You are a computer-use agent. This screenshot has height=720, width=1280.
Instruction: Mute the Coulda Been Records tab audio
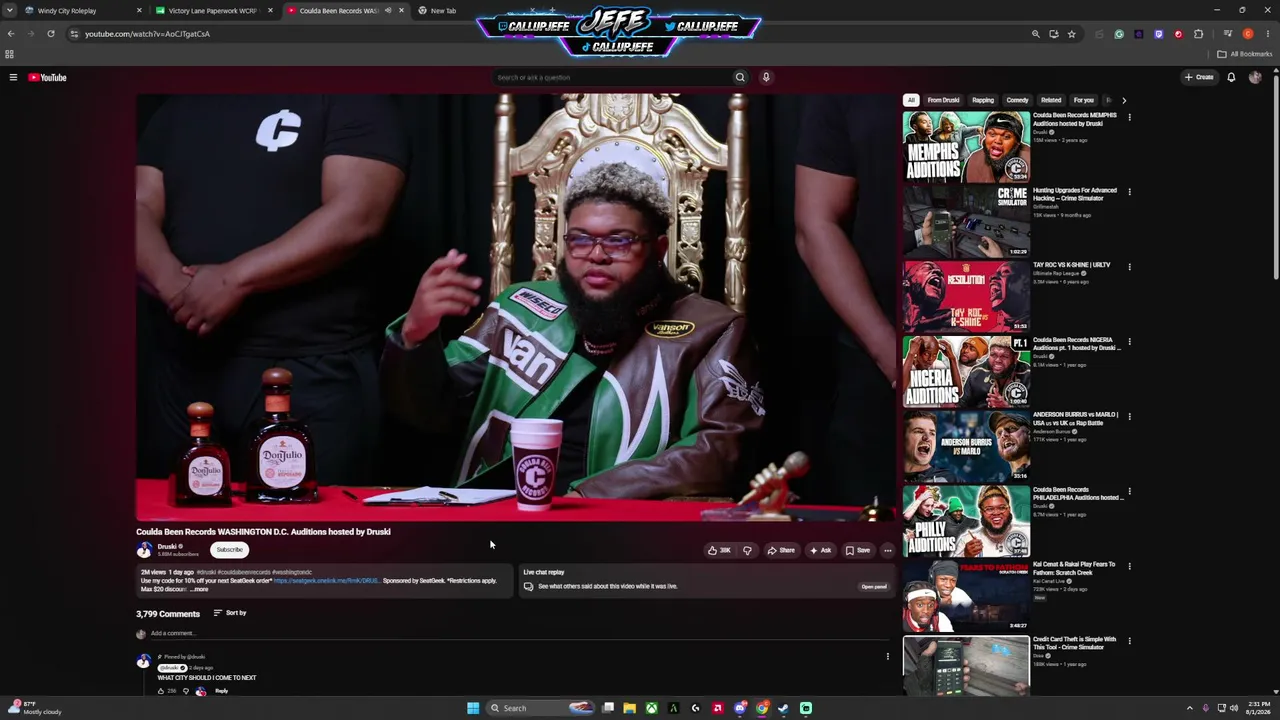coord(388,11)
